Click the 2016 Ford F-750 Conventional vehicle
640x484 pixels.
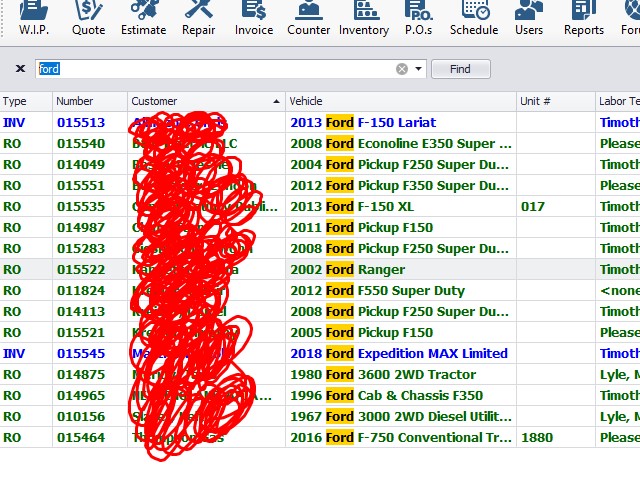coord(401,437)
